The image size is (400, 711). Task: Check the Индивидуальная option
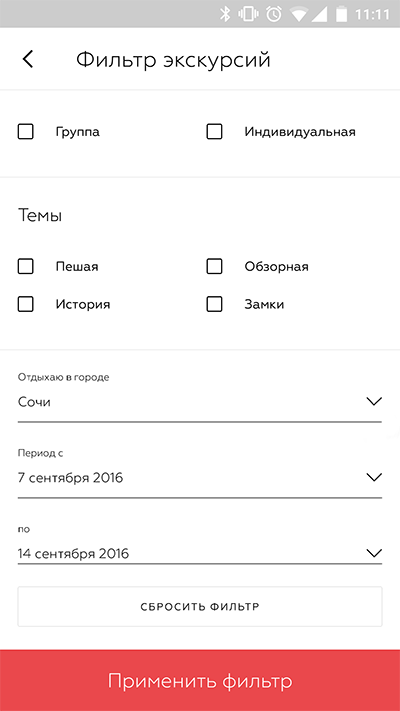pos(214,132)
